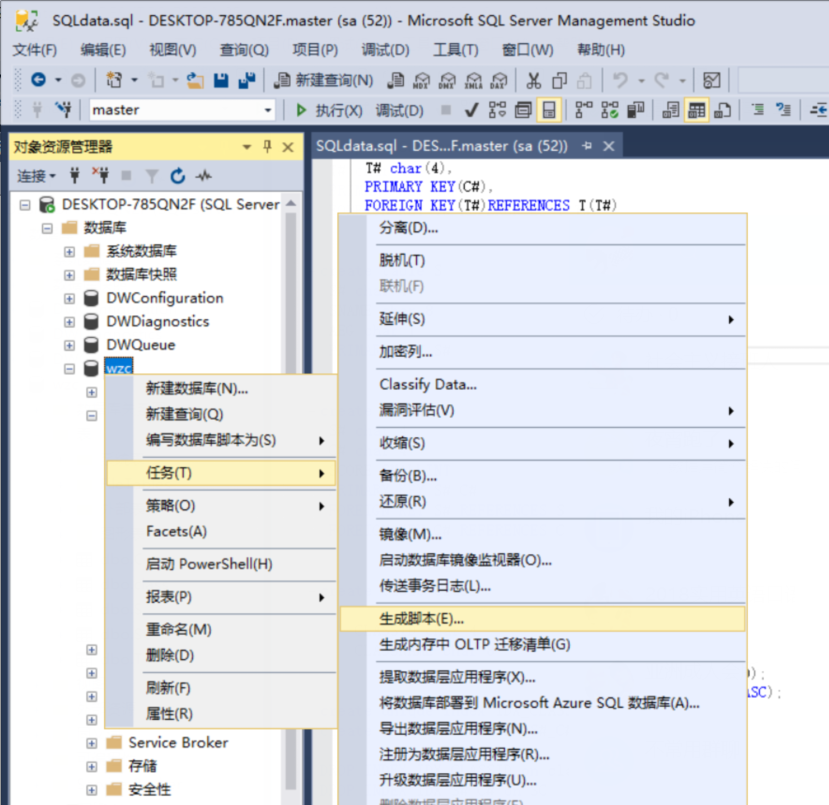Viewport: 829px width, 805px height.
Task: Click the parse checkmark icon
Action: (x=471, y=110)
